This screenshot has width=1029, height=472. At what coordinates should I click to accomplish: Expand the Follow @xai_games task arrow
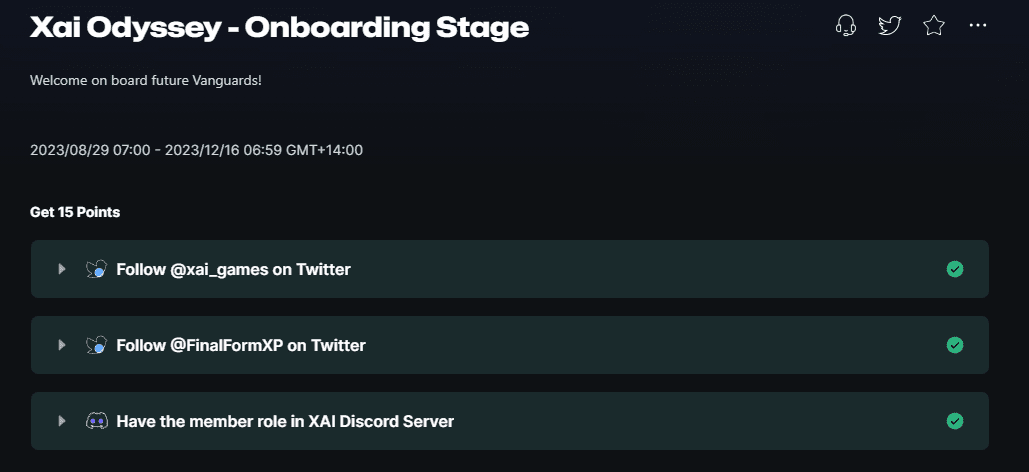pos(62,269)
